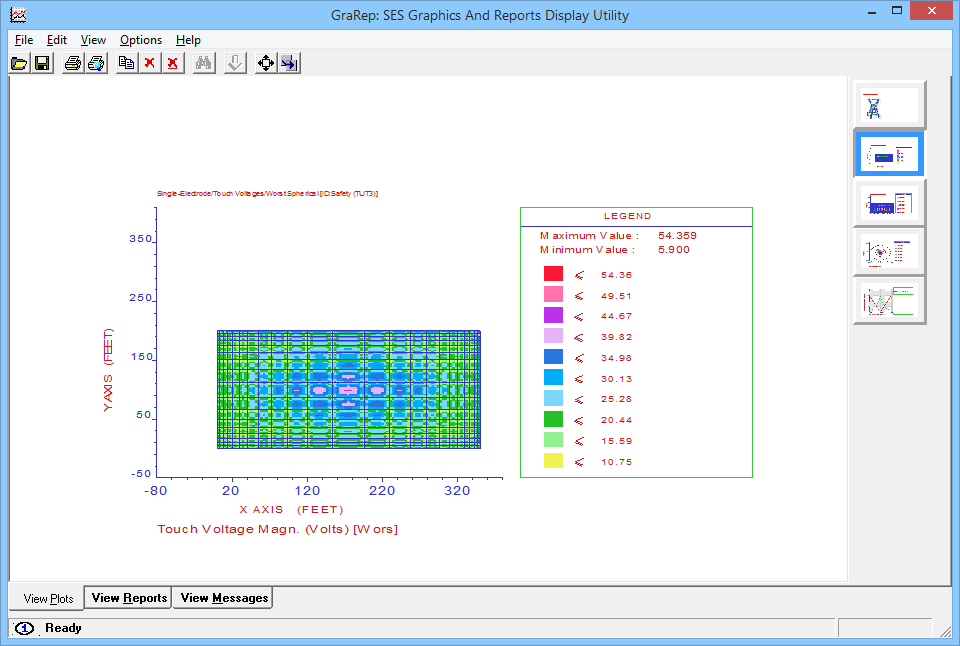This screenshot has width=960, height=646.
Task: Select the first plot thumbnail with tower figure
Action: [x=889, y=105]
